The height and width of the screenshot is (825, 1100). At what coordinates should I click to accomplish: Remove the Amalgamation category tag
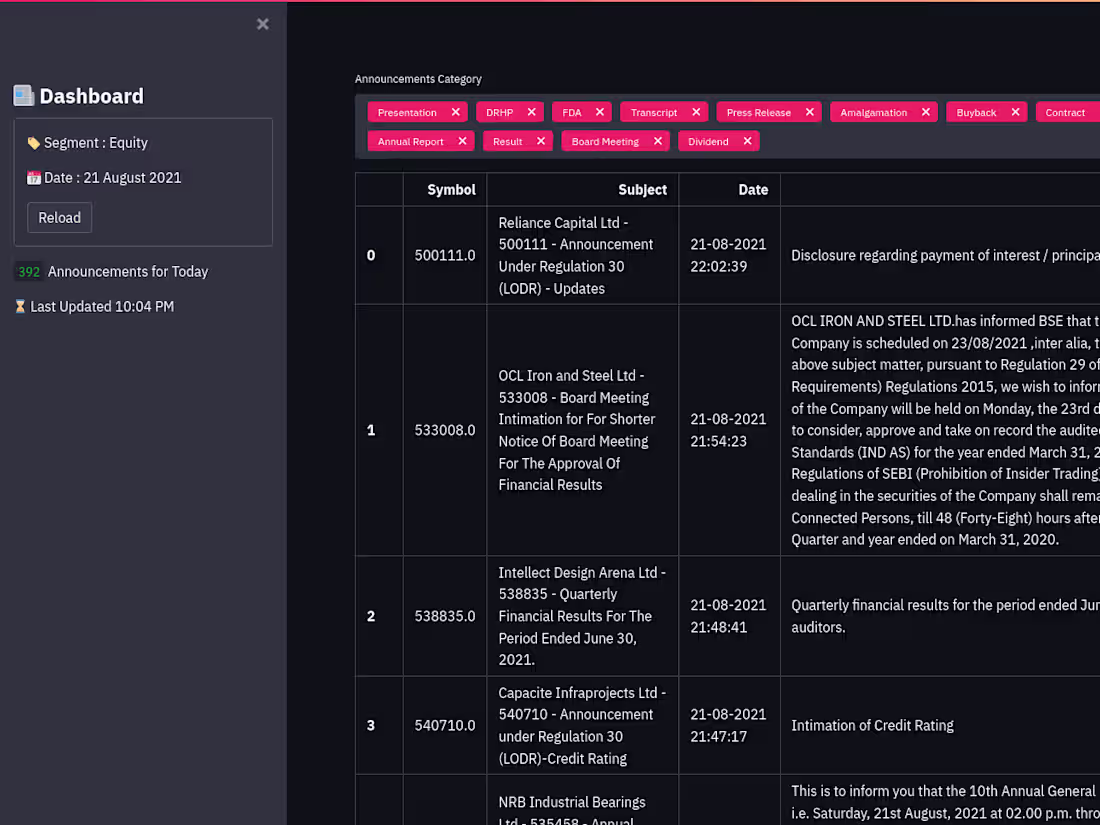925,112
